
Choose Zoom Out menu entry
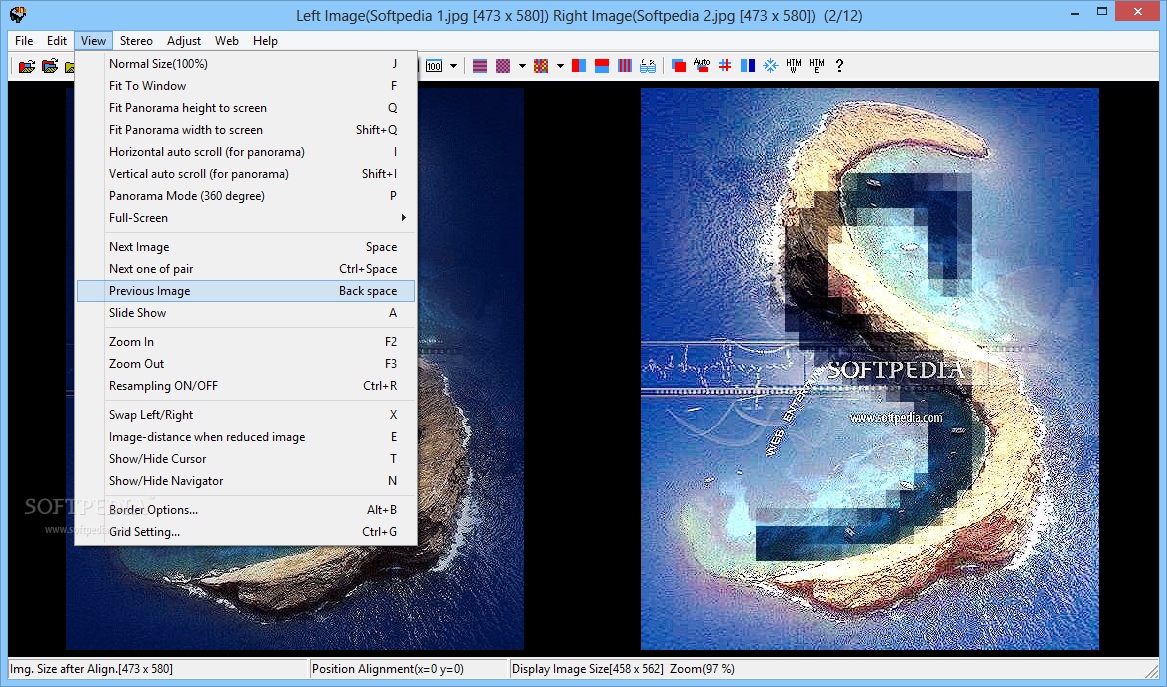click(x=246, y=364)
